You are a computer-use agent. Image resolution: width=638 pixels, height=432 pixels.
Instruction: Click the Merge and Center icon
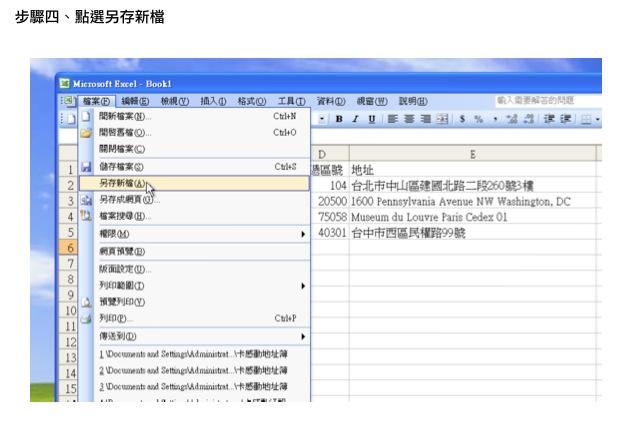click(x=442, y=119)
